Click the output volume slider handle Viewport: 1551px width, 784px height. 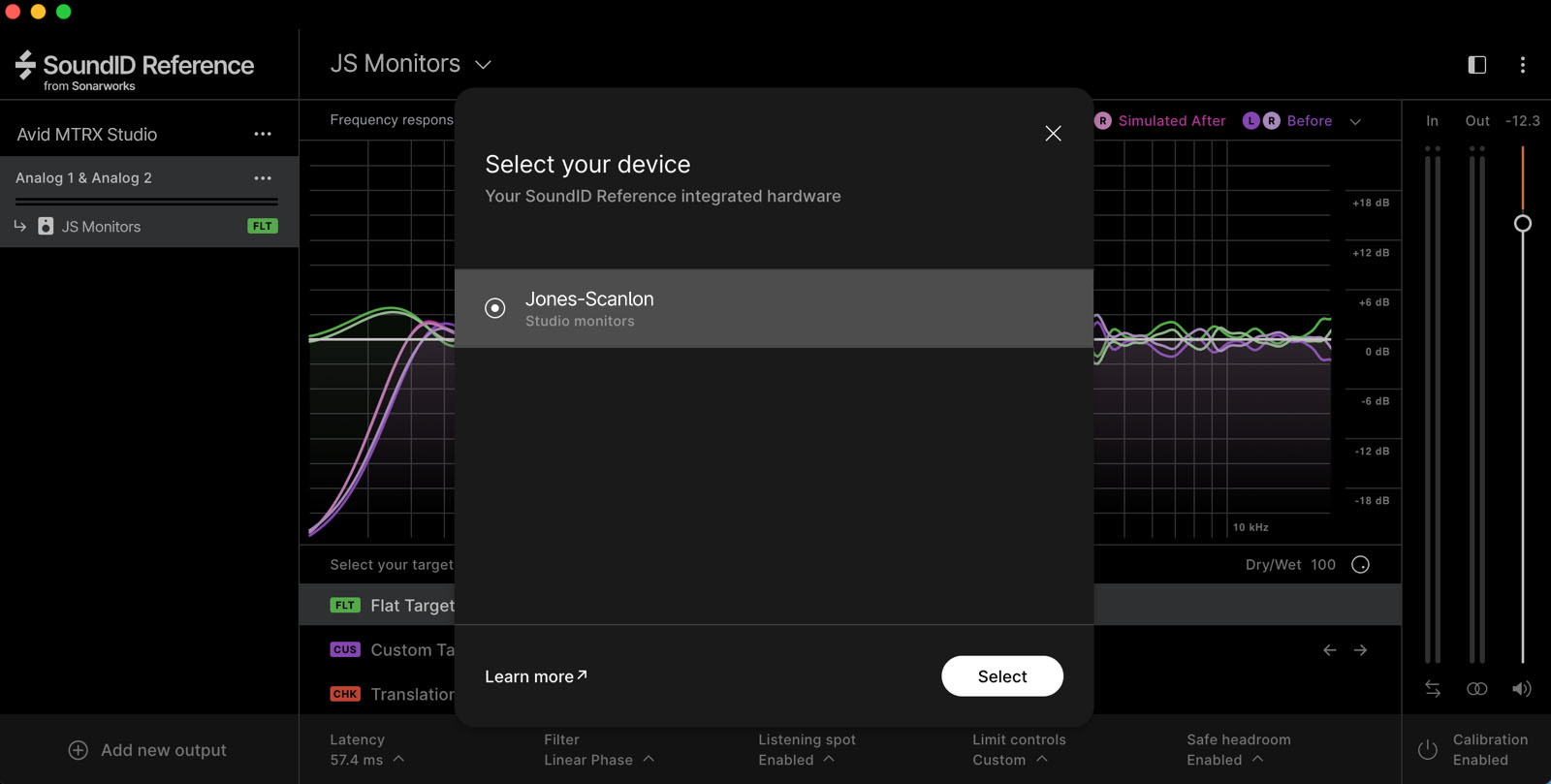(1523, 224)
